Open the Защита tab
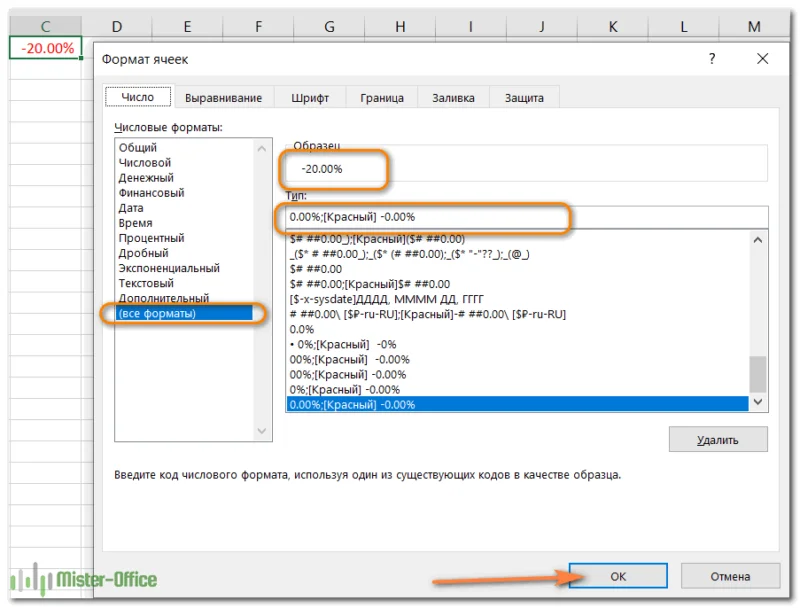 (524, 97)
